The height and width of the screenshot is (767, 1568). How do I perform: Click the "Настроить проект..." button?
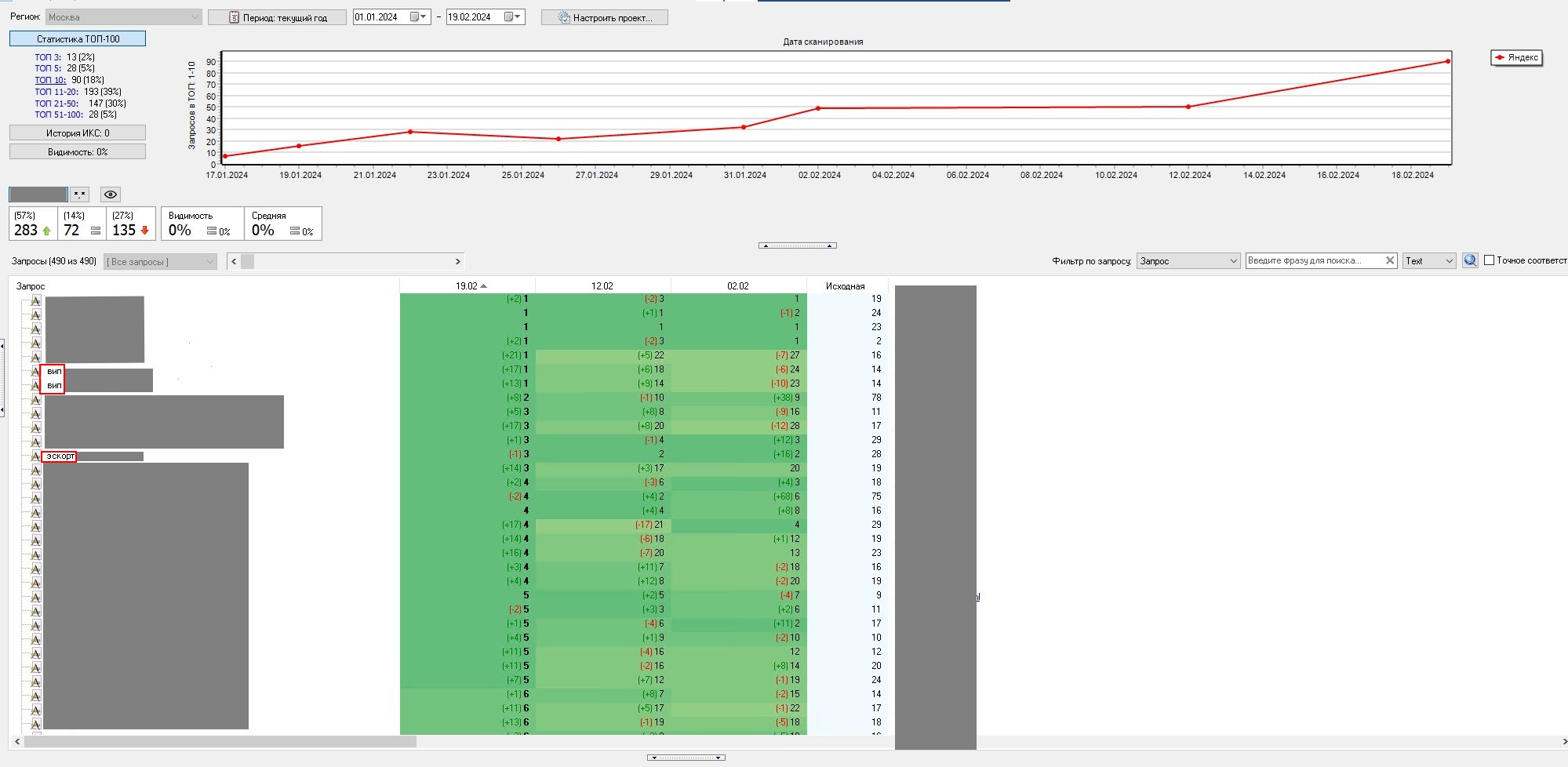coord(604,17)
